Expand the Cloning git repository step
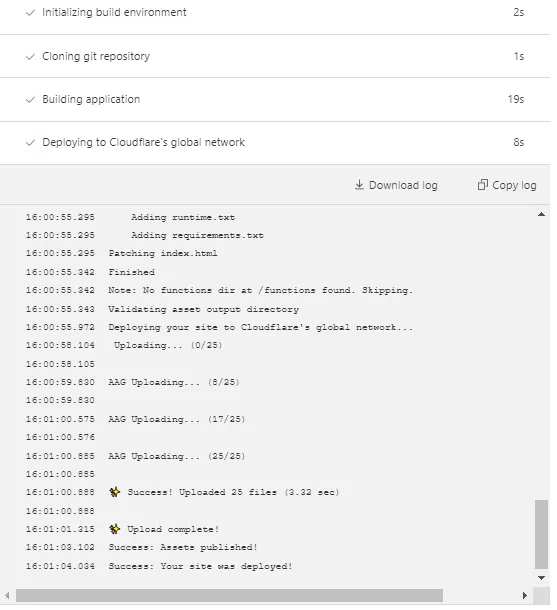 (x=275, y=56)
